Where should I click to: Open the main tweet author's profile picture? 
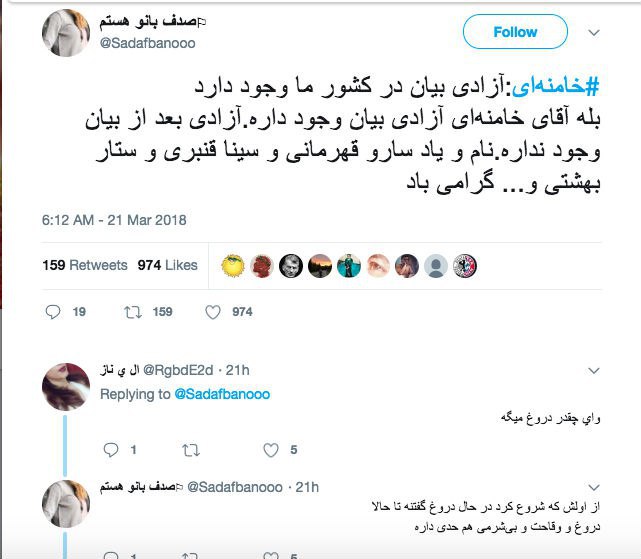[x=66, y=33]
